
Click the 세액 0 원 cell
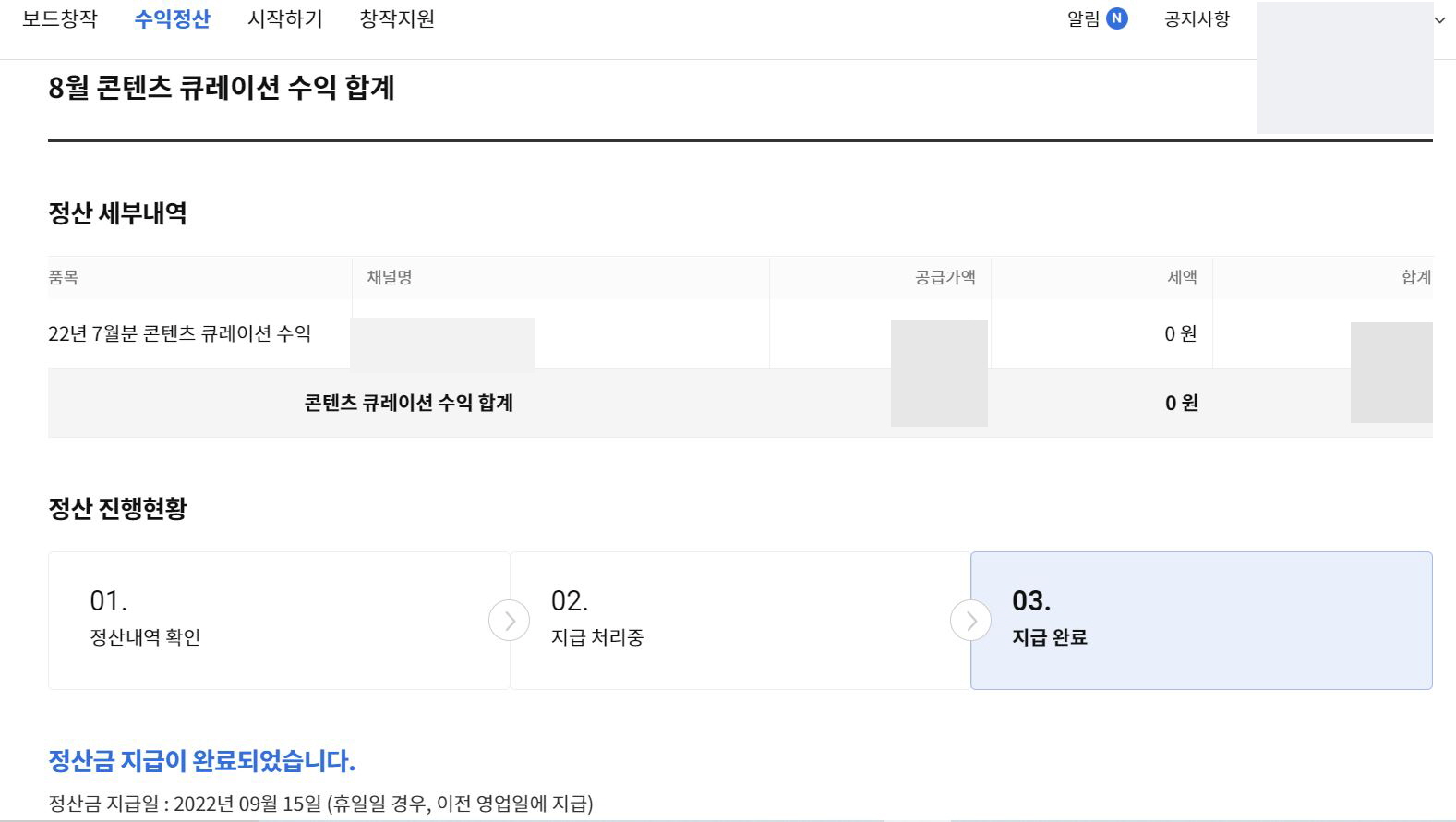click(1179, 335)
